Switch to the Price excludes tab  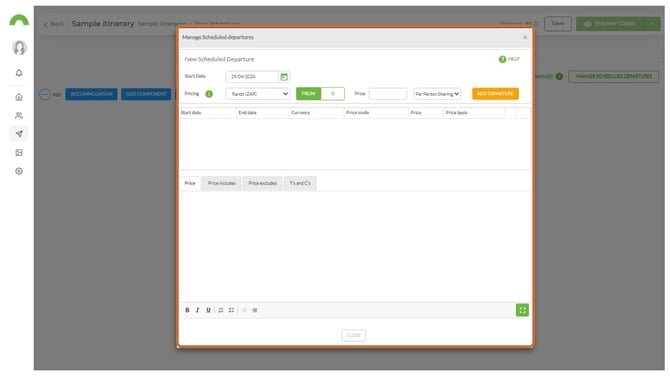262,183
